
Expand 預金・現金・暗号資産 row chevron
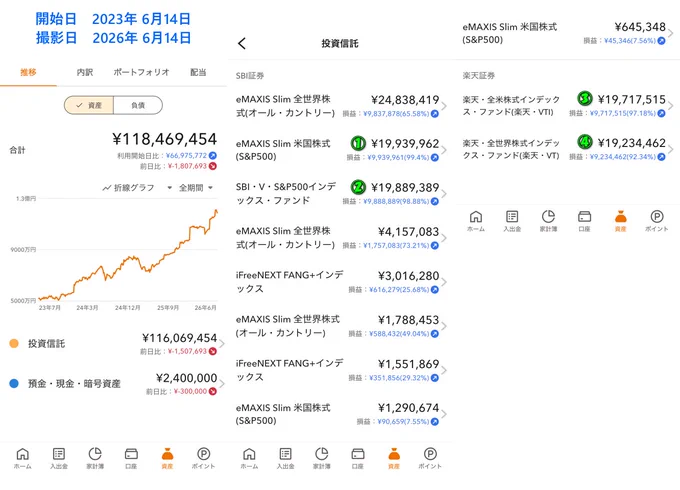click(x=222, y=384)
